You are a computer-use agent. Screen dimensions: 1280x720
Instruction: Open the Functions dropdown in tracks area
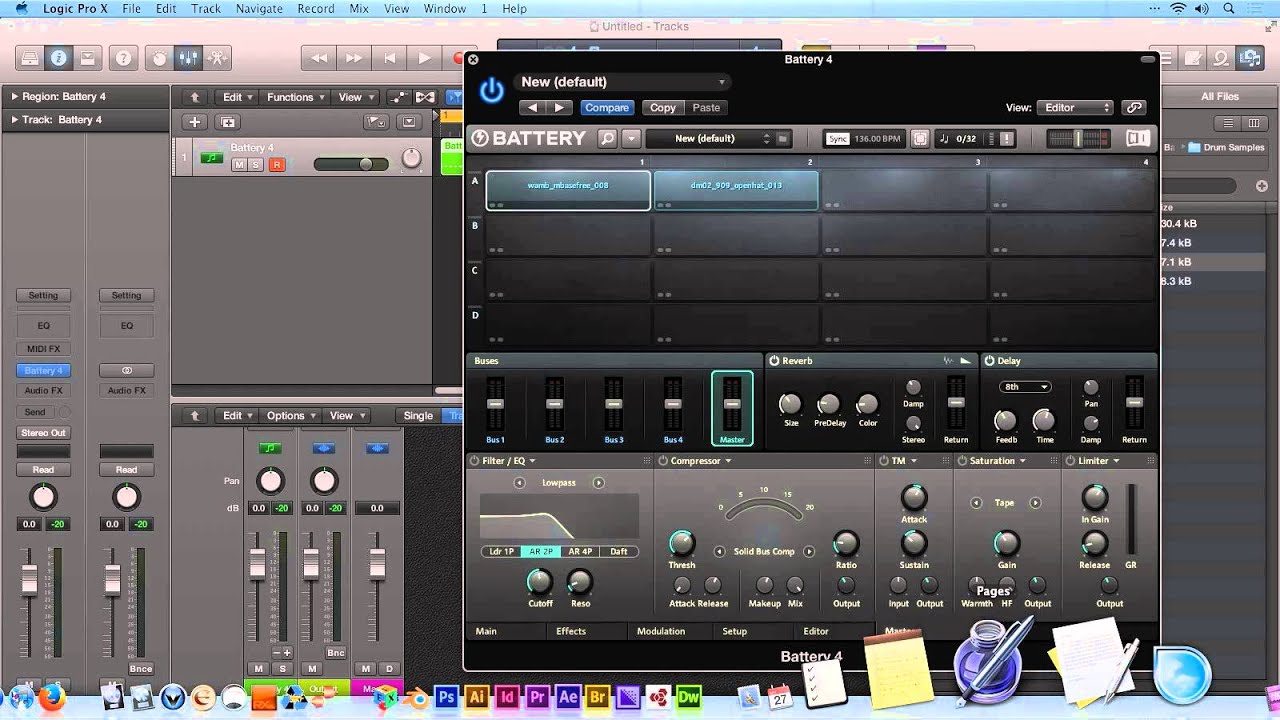(x=296, y=97)
